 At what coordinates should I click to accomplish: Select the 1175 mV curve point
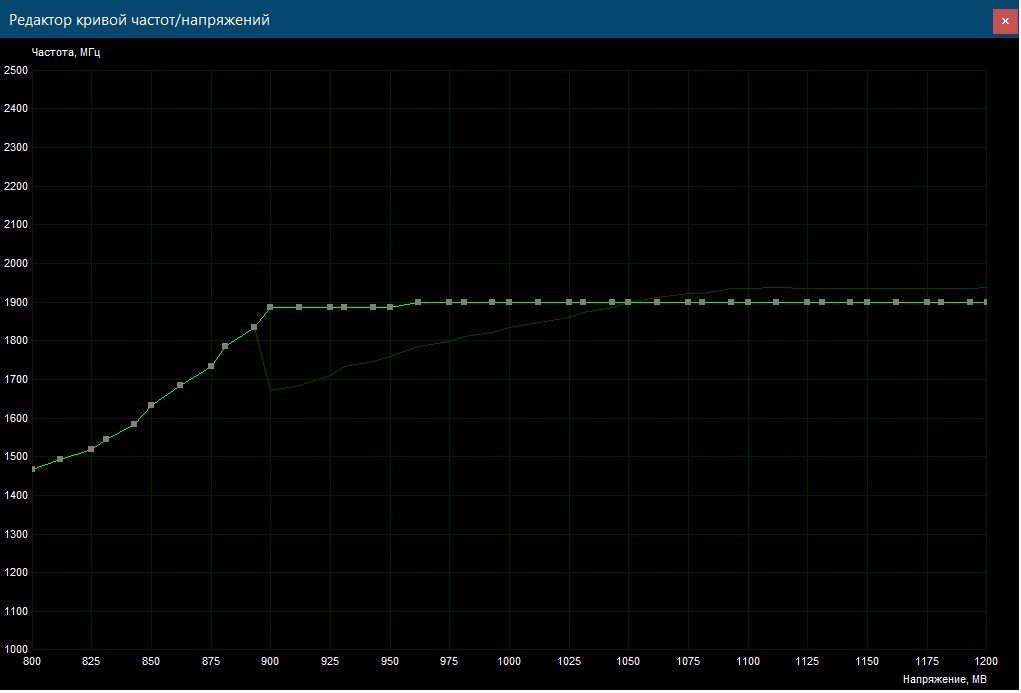pos(927,302)
